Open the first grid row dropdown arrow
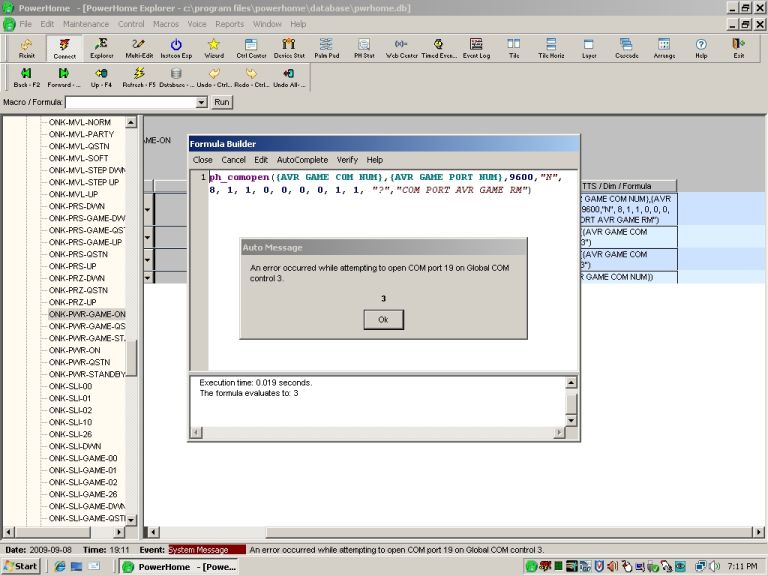The width and height of the screenshot is (768, 576). pyautogui.click(x=147, y=209)
